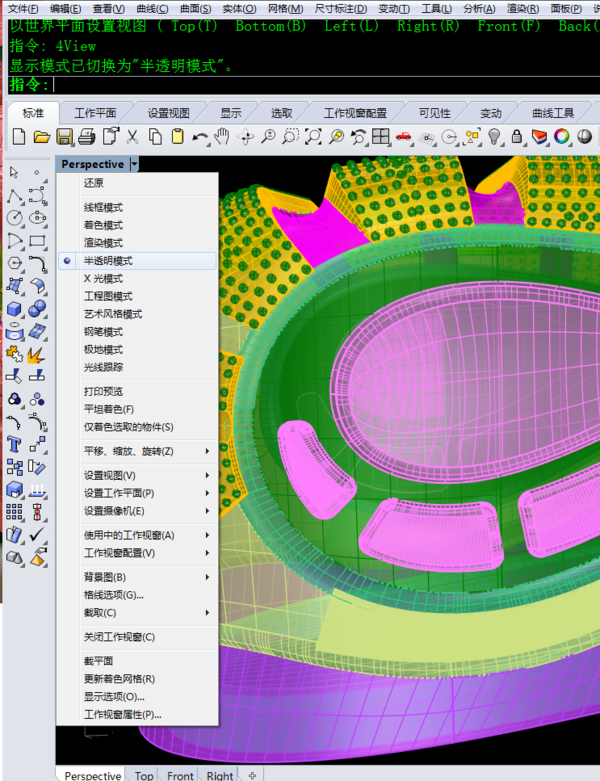Click the Save file icon

pos(64,136)
